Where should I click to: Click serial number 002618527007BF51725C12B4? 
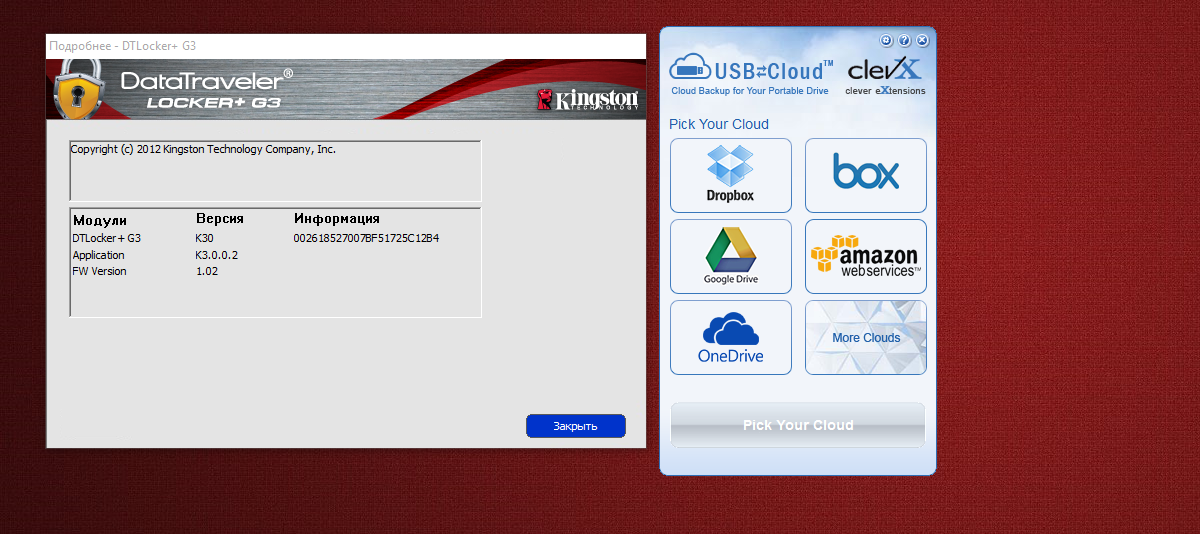click(367, 239)
